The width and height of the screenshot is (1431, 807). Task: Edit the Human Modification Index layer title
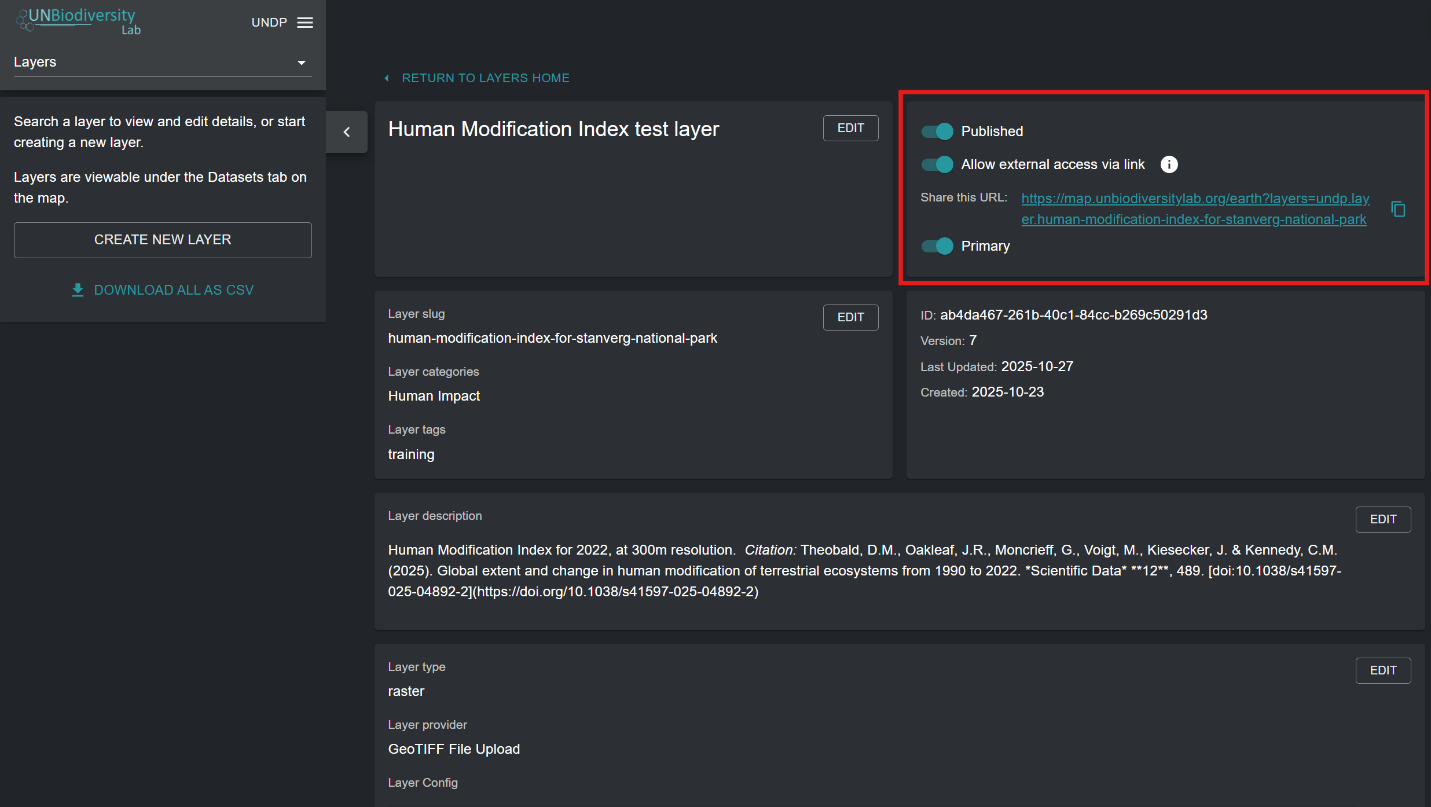pyautogui.click(x=850, y=128)
